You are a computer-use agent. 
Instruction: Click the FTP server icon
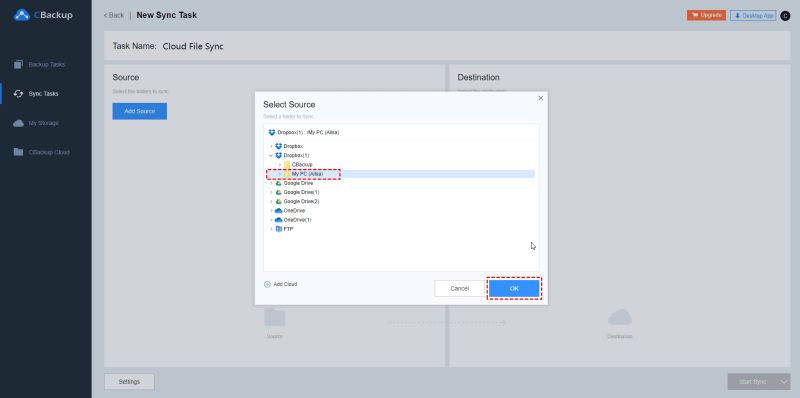coord(279,229)
